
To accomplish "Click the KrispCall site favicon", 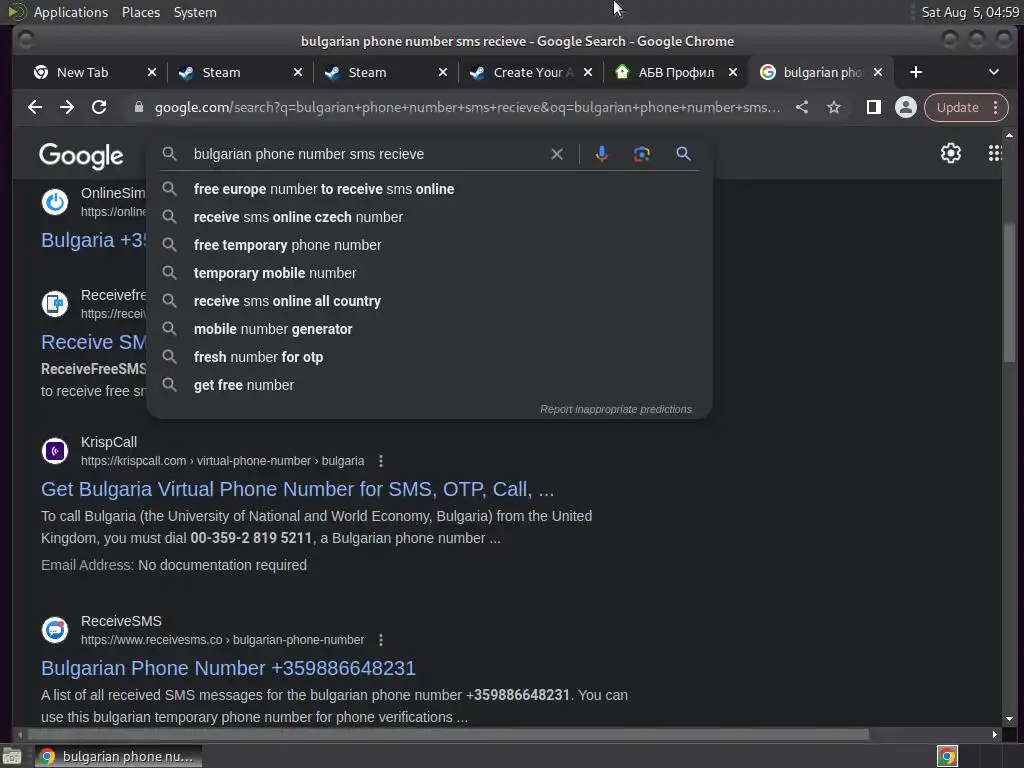I will (55, 451).
